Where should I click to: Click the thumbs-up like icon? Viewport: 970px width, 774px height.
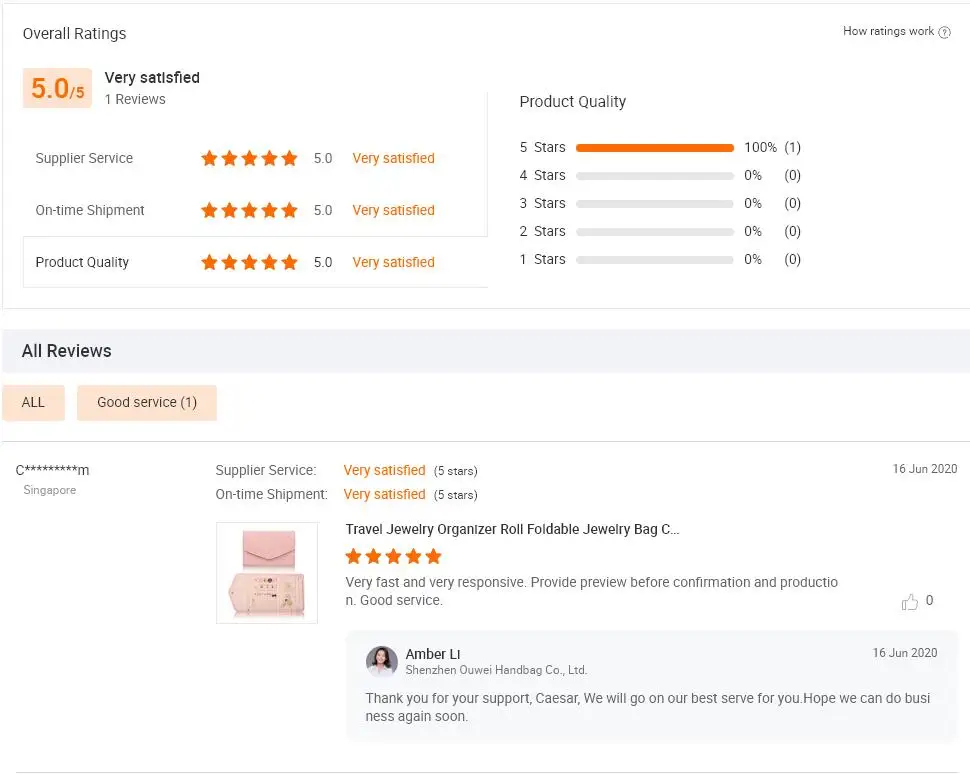[910, 602]
